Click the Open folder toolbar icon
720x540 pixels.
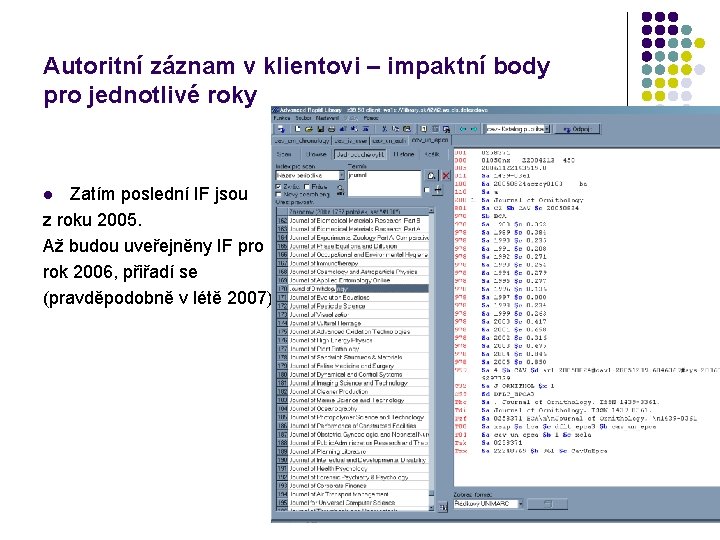tap(309, 129)
